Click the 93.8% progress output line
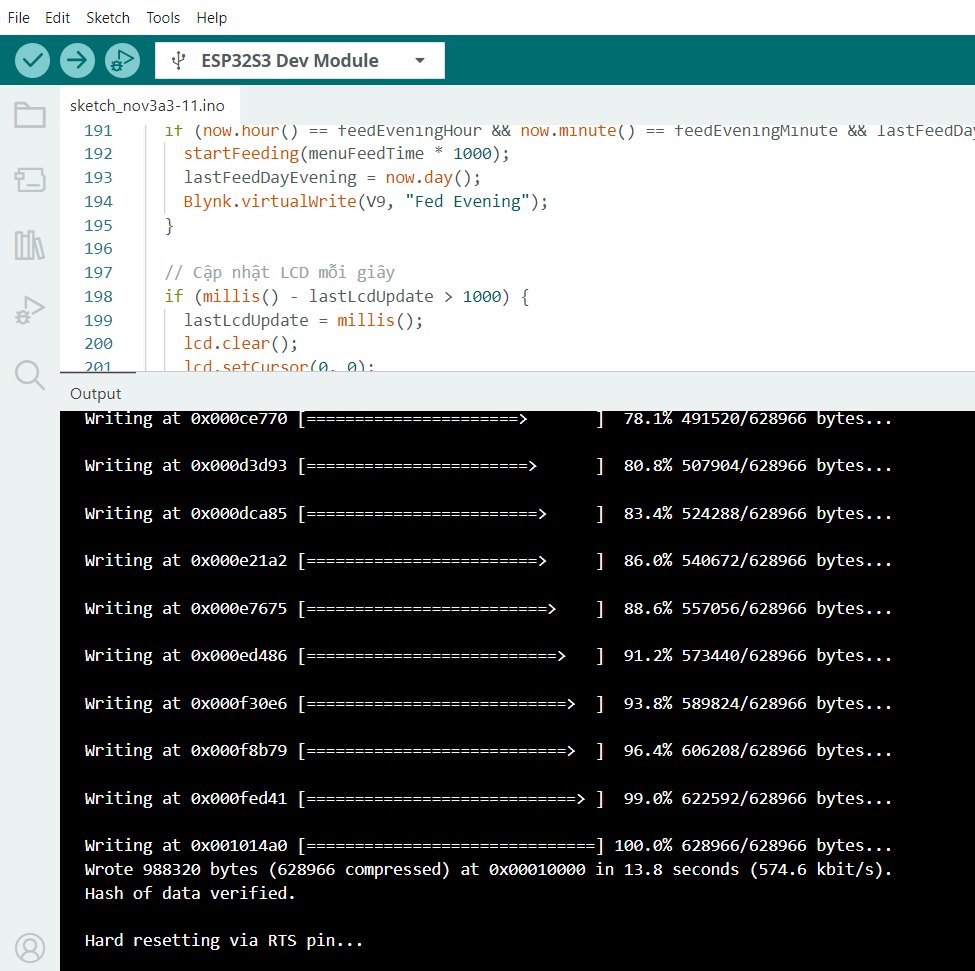Viewport: 975px width, 971px height. 488,704
